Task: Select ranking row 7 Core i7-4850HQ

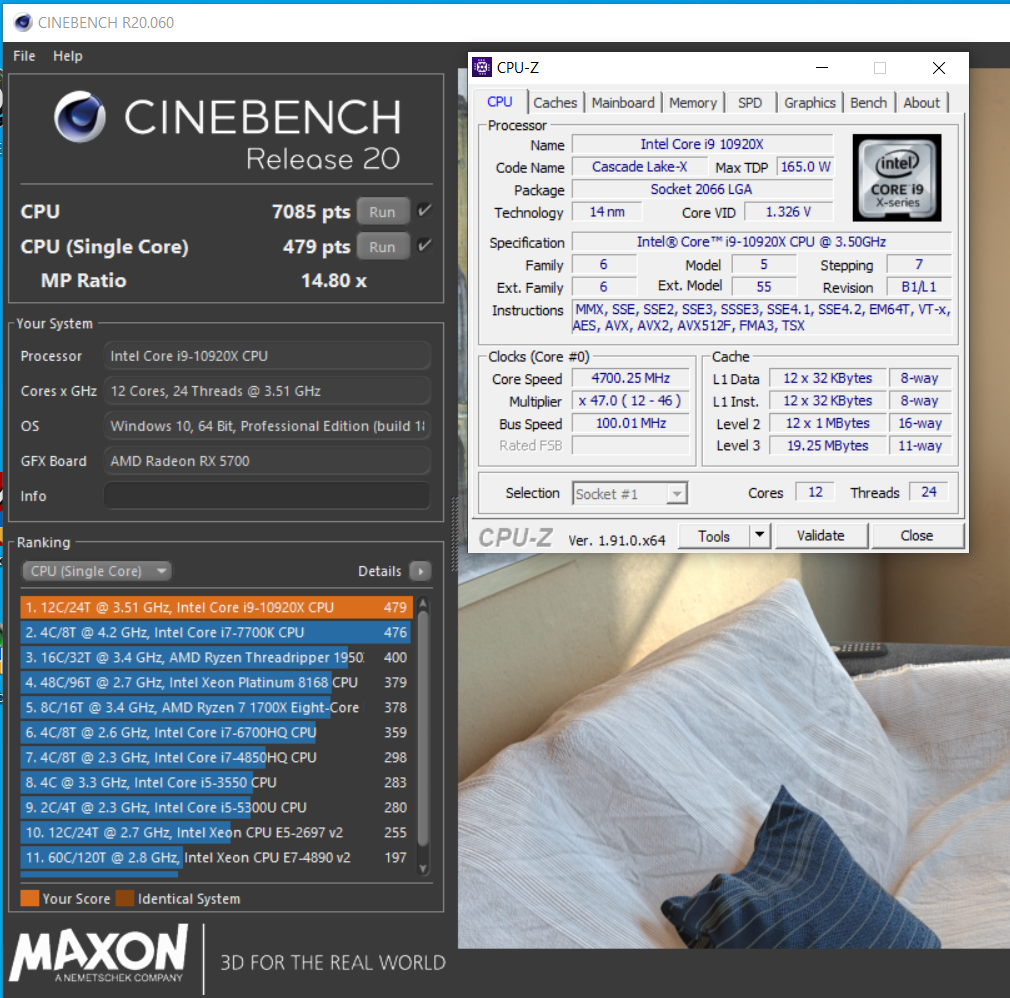Action: click(x=216, y=758)
